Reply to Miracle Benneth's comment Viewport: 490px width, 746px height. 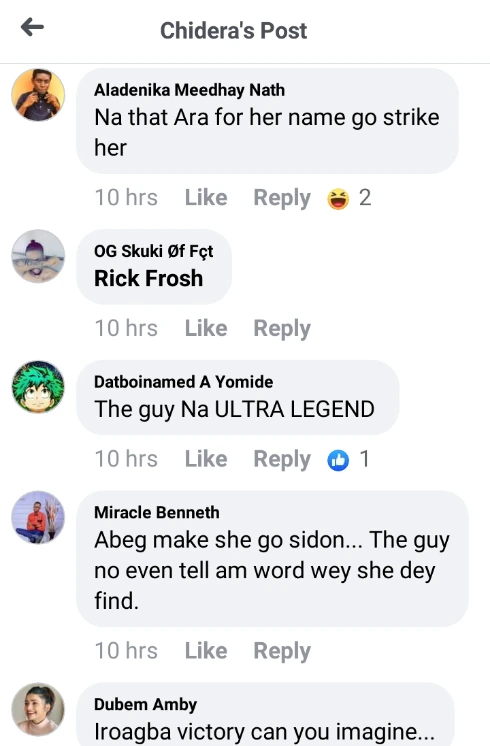282,651
